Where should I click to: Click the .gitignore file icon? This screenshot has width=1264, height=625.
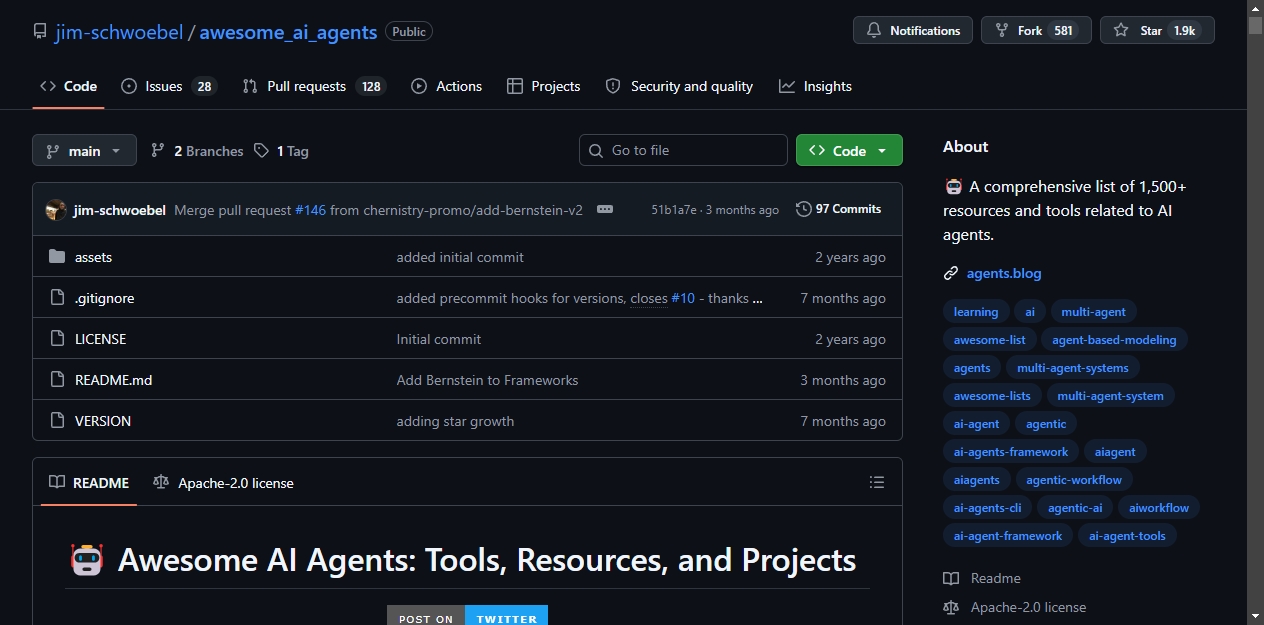coord(57,298)
